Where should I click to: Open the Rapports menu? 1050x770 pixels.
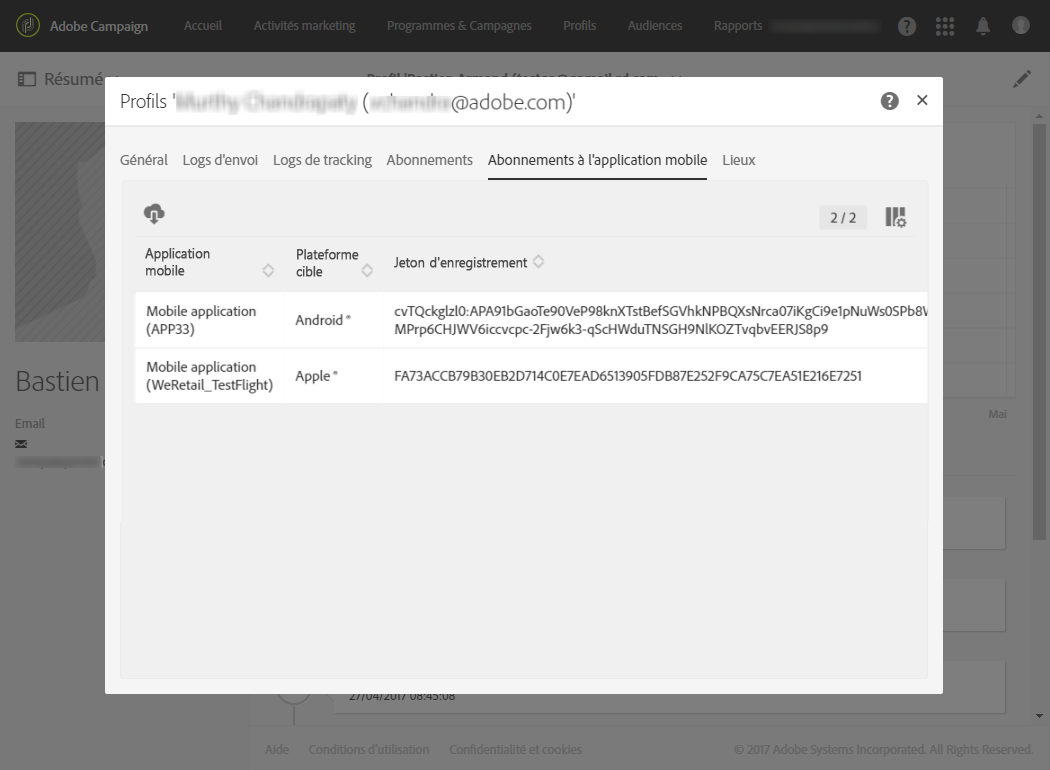point(738,25)
